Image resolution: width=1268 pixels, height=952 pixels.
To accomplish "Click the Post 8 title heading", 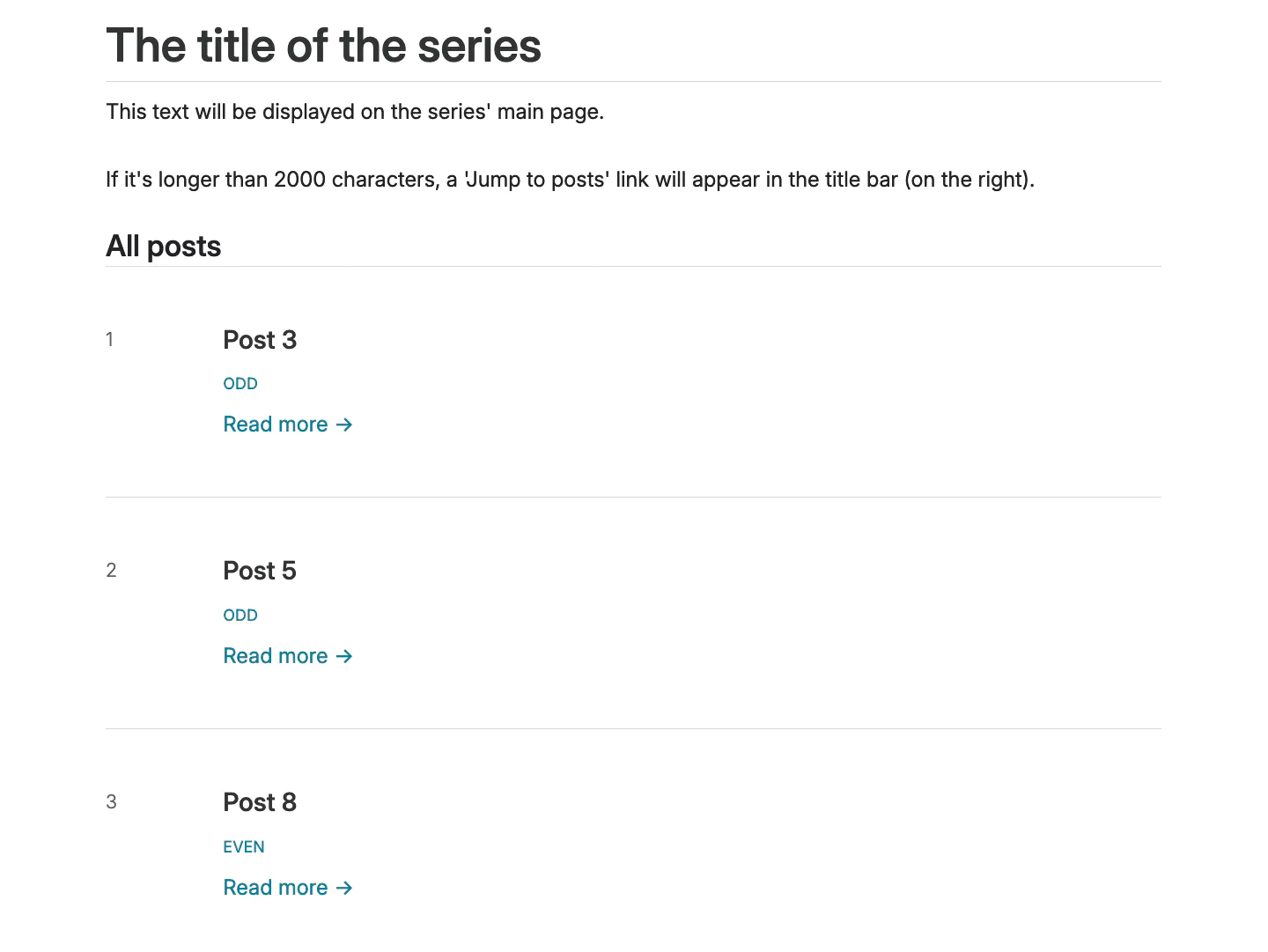I will coord(260,802).
